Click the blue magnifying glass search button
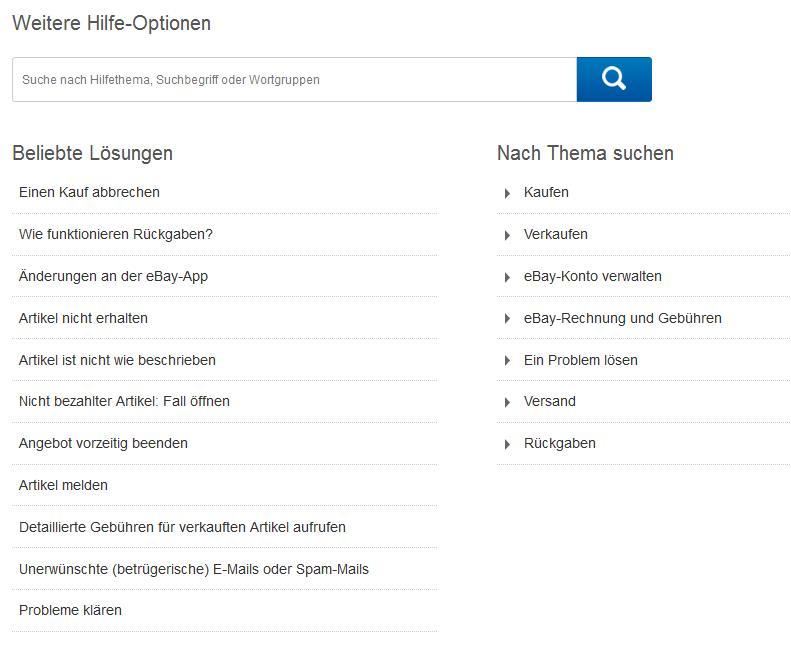791x648 pixels. 614,79
